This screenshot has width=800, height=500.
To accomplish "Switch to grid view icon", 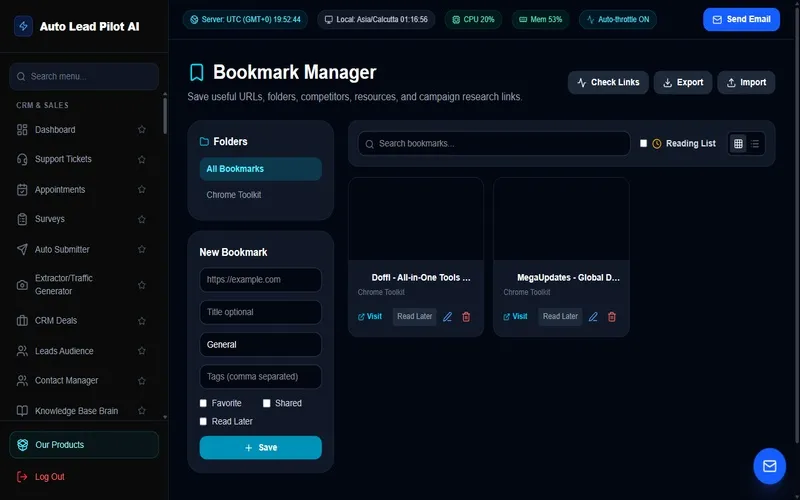I will (738, 144).
